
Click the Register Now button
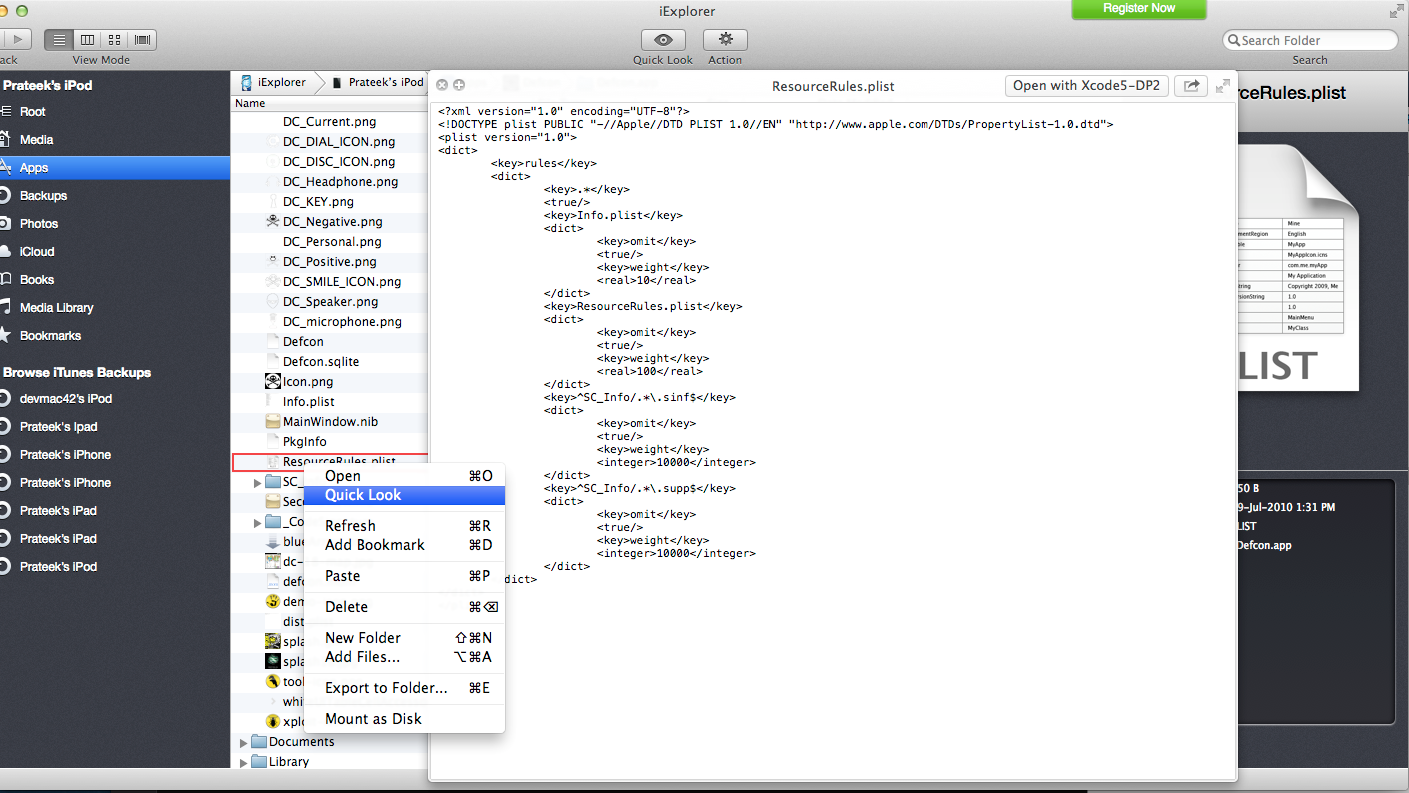pyautogui.click(x=1138, y=9)
